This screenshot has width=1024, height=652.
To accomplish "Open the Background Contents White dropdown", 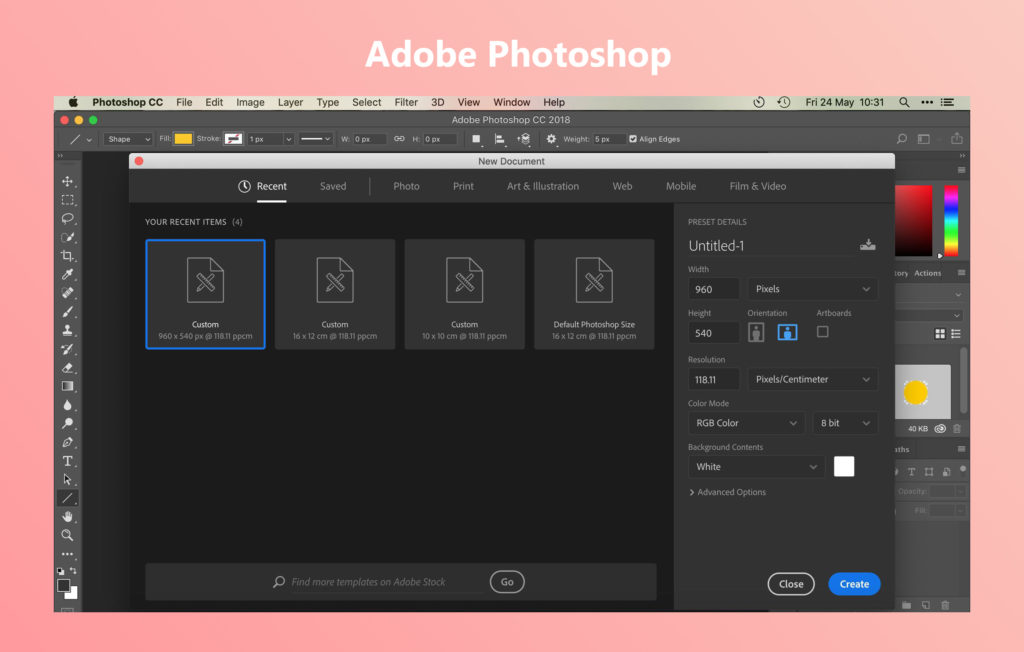I will 756,466.
